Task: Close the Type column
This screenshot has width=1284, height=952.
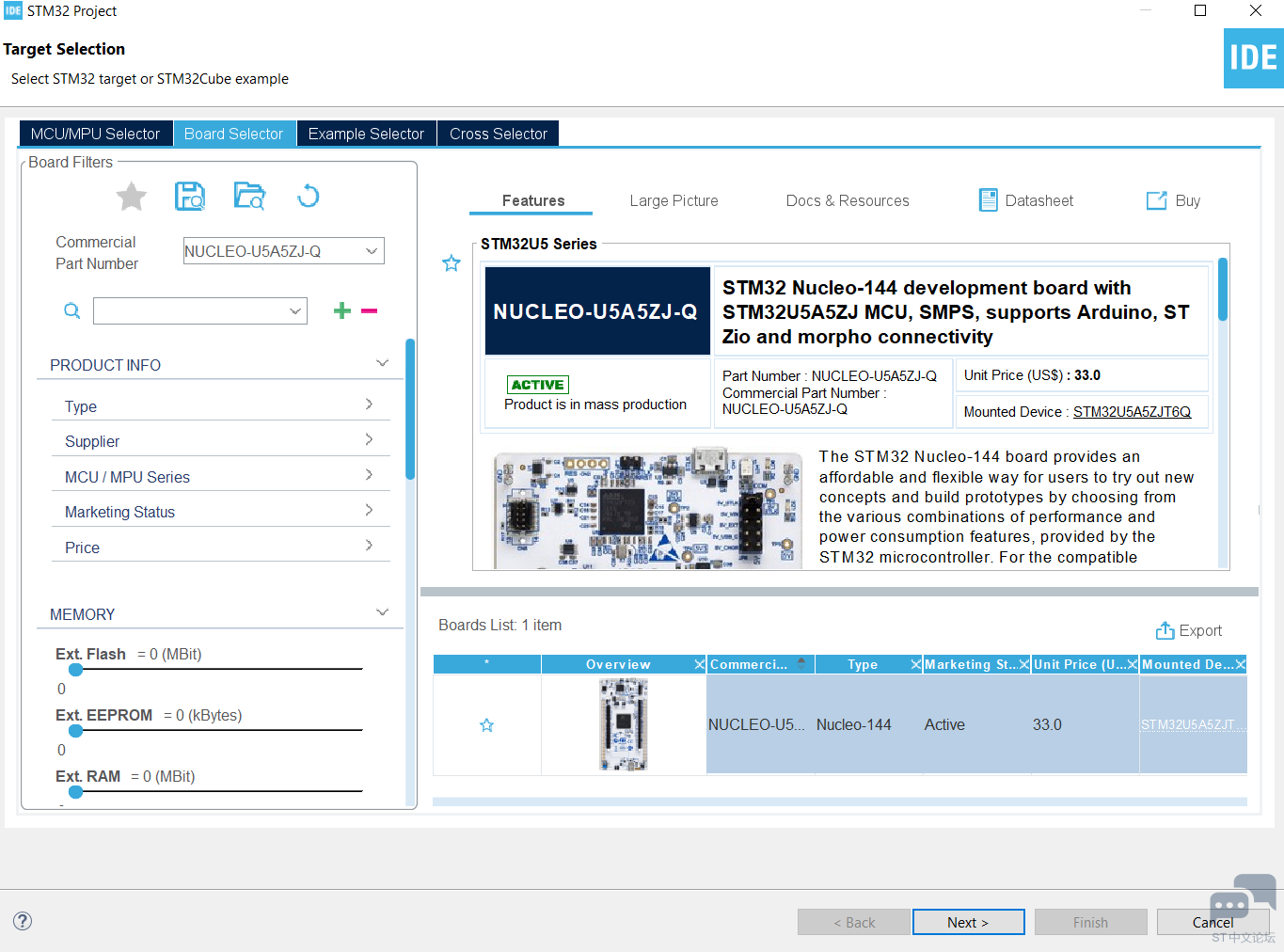Action: click(x=916, y=664)
